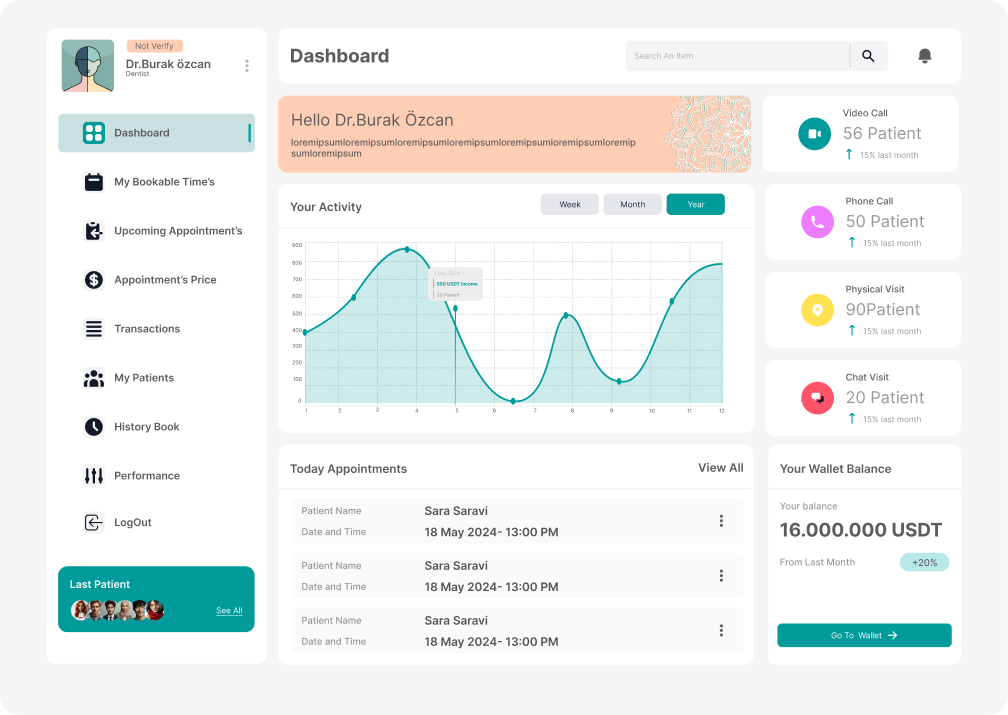Select the Year activity range
The image size is (1008, 715).
[x=695, y=204]
